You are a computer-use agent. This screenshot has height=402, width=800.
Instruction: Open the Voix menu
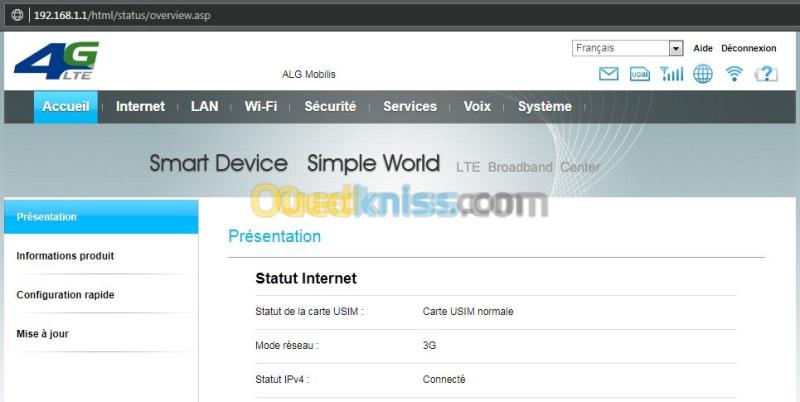click(477, 106)
